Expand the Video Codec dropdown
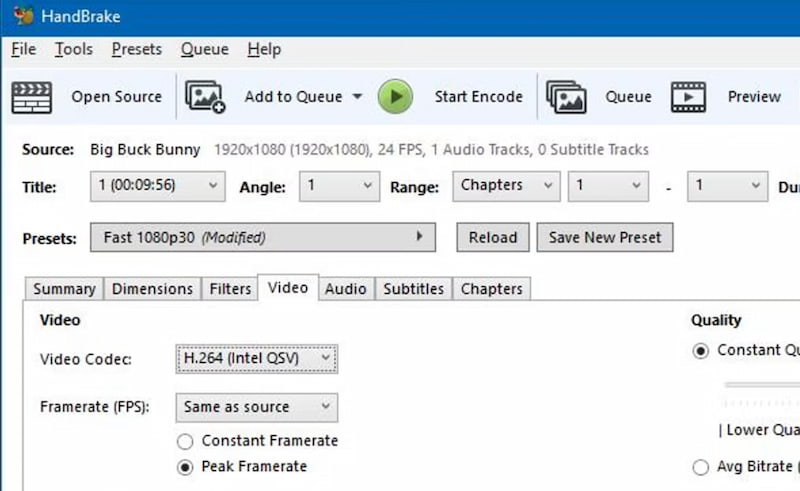 257,359
